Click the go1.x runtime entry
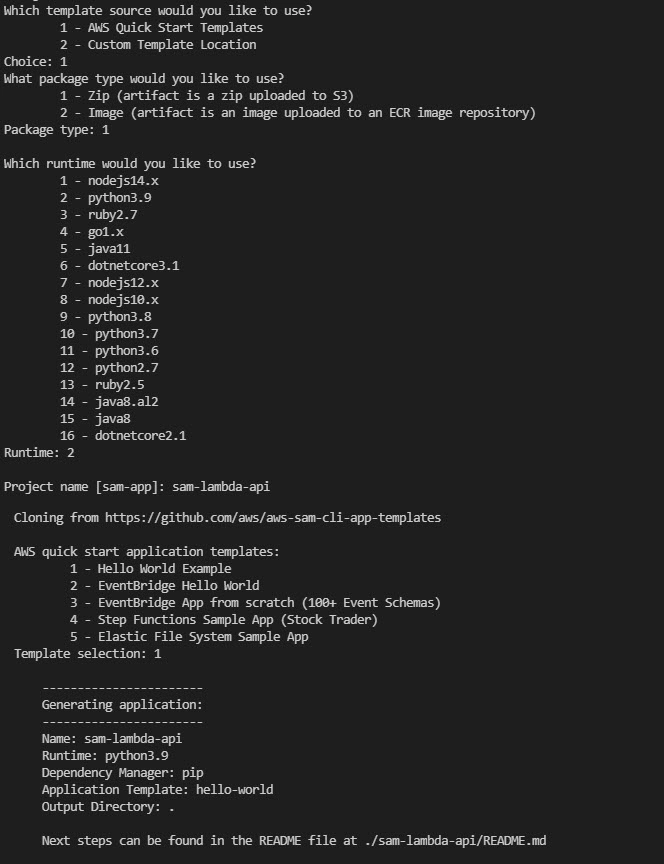Image resolution: width=664 pixels, height=864 pixels. (91, 232)
